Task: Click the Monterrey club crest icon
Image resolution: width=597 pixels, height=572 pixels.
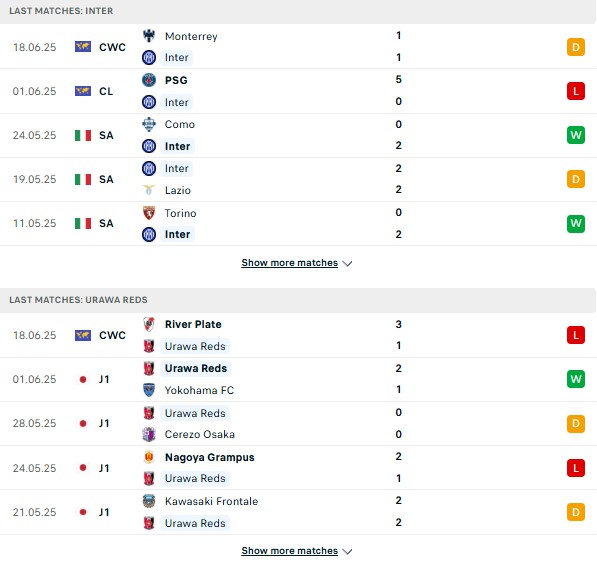Action: coord(149,36)
